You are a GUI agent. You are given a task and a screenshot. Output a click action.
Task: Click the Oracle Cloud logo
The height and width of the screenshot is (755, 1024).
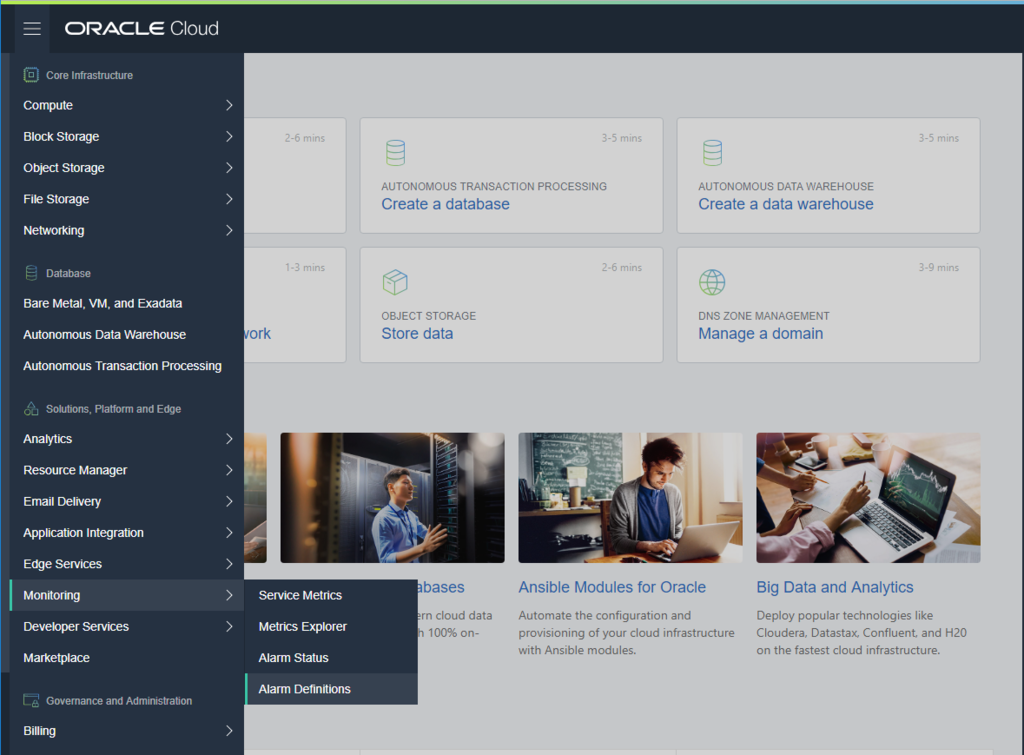pyautogui.click(x=142, y=29)
